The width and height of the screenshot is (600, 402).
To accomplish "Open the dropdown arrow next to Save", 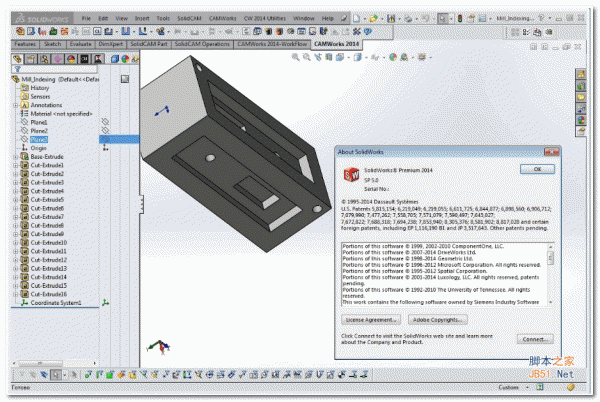I will tap(399, 18).
